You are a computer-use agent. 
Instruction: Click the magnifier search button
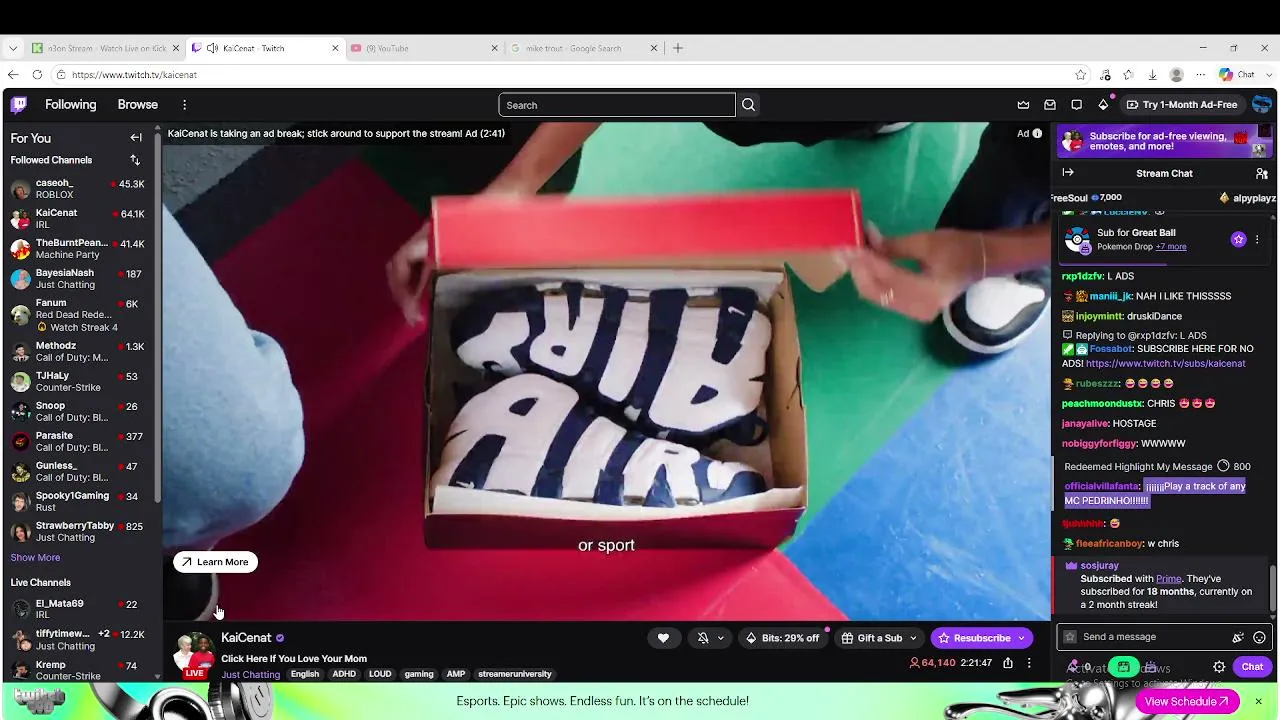coord(748,105)
